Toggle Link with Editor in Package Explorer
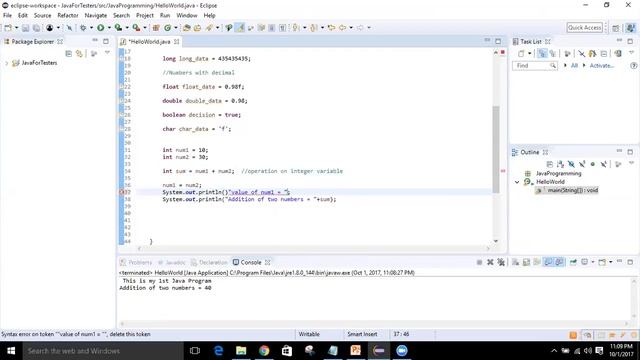 pyautogui.click(x=79, y=53)
